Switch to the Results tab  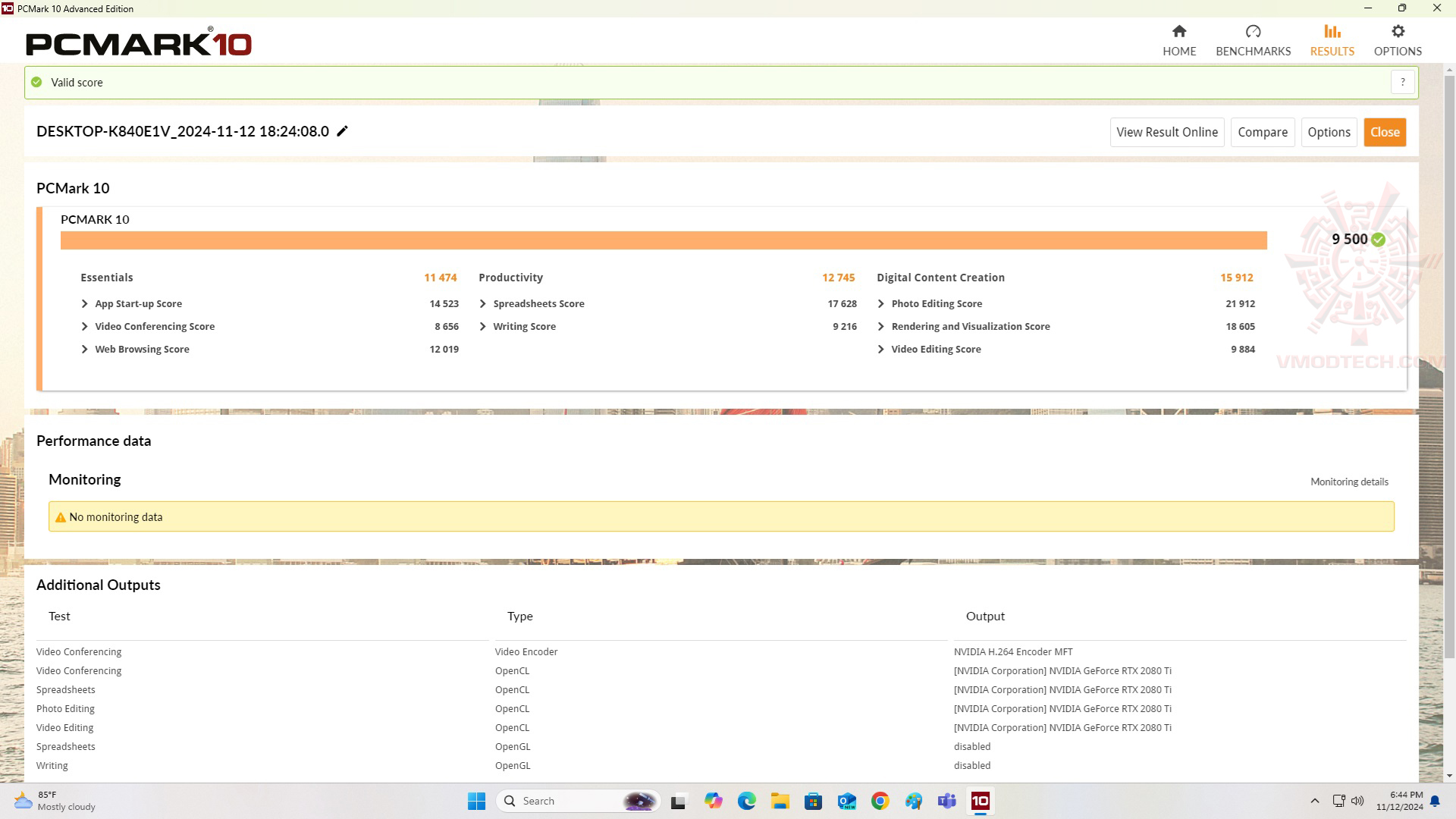coord(1332,40)
